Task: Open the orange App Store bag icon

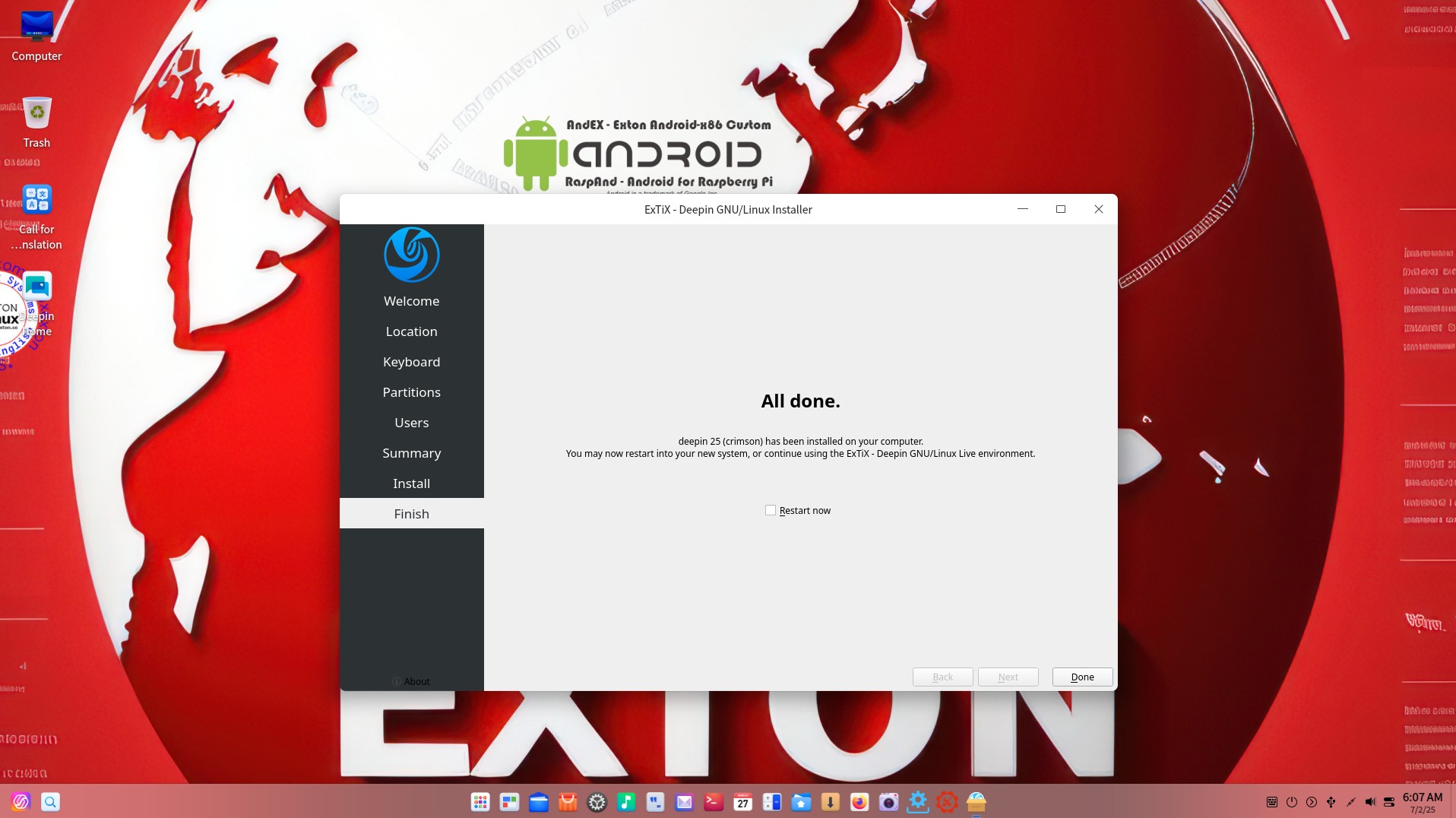Action: point(568,801)
